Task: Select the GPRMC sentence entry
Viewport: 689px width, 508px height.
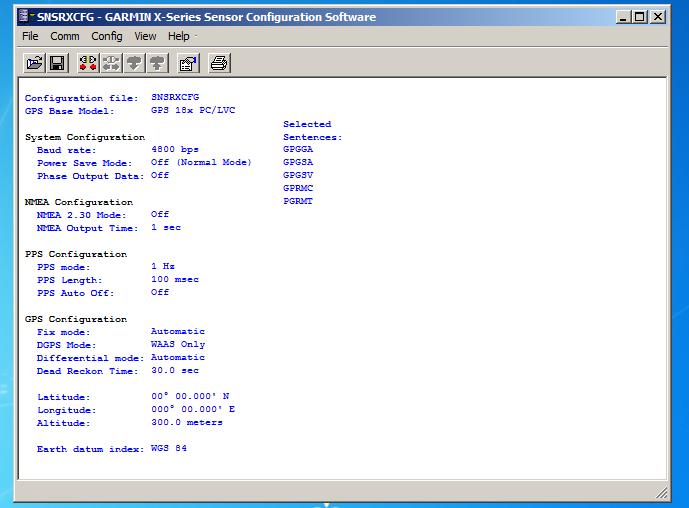Action: coord(298,188)
